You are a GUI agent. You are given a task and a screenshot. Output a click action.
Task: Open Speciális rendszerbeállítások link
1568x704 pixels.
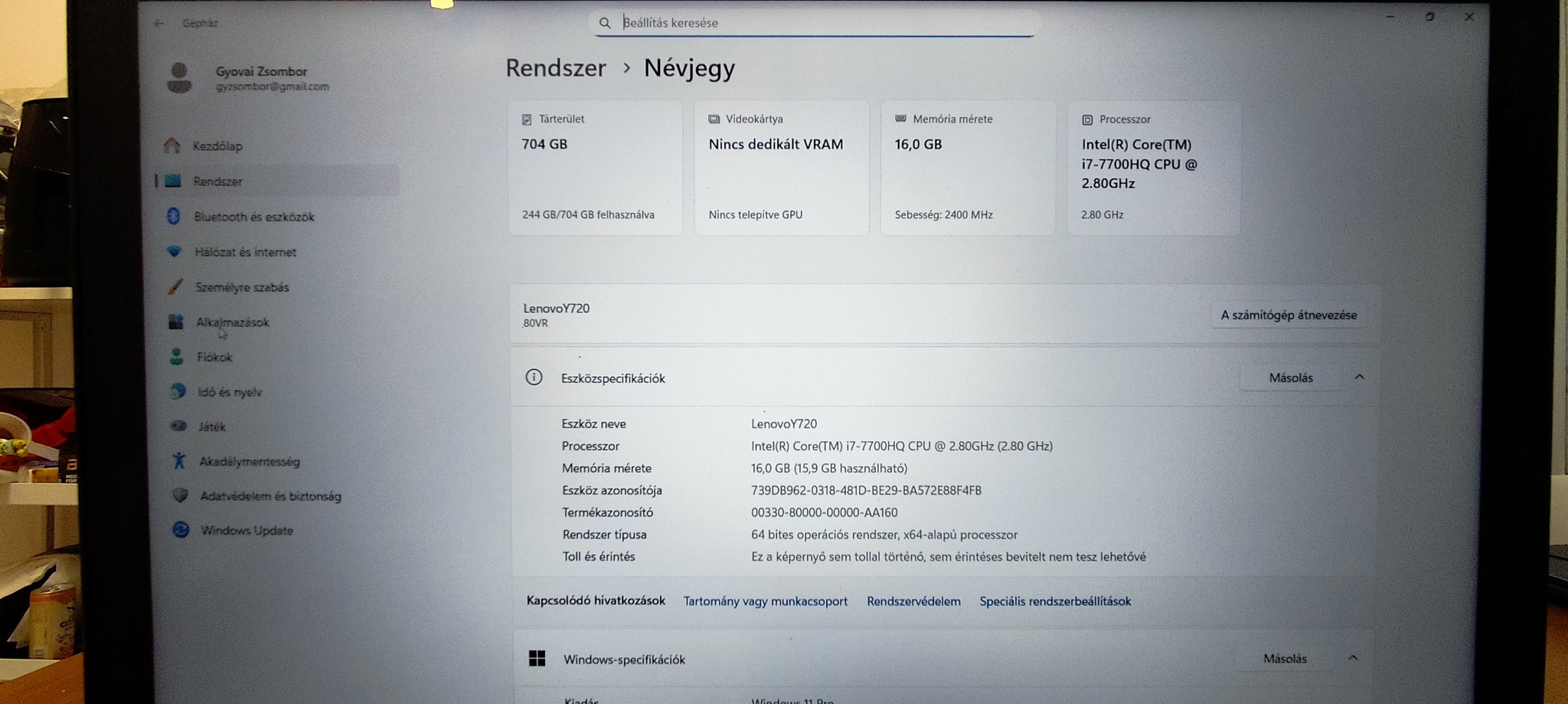click(1055, 601)
